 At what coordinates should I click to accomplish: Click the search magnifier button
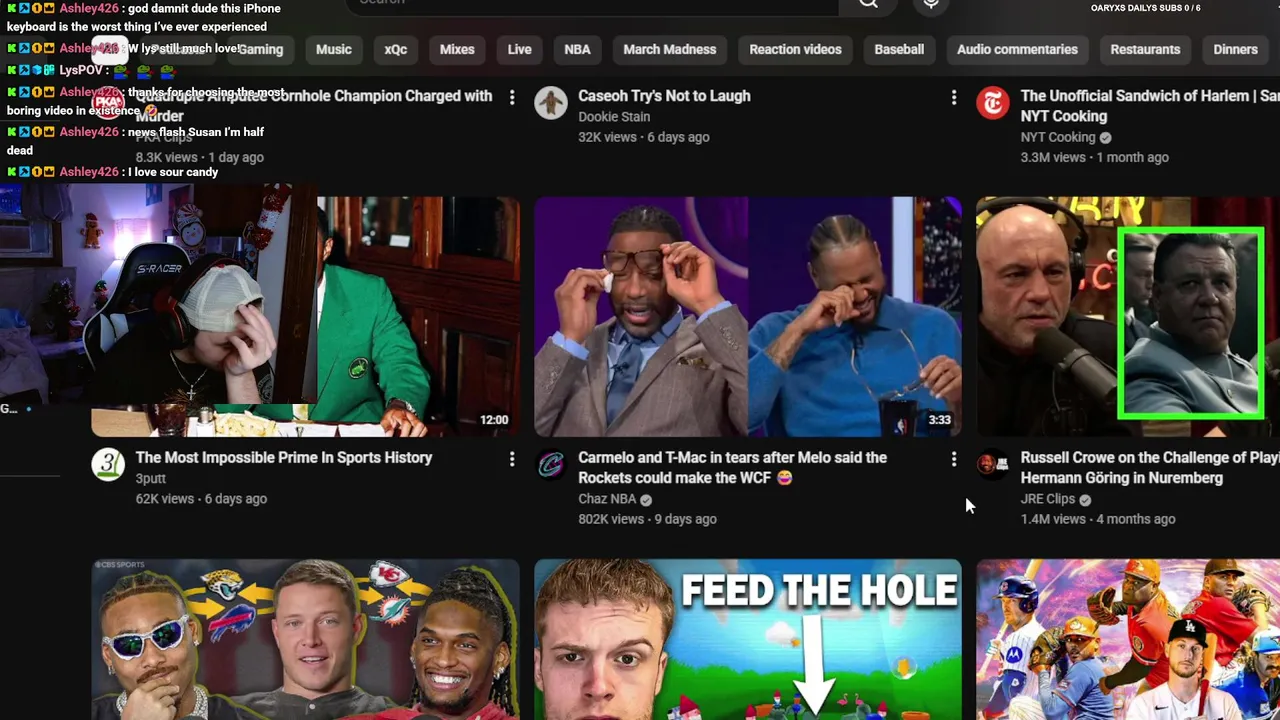coord(868,3)
